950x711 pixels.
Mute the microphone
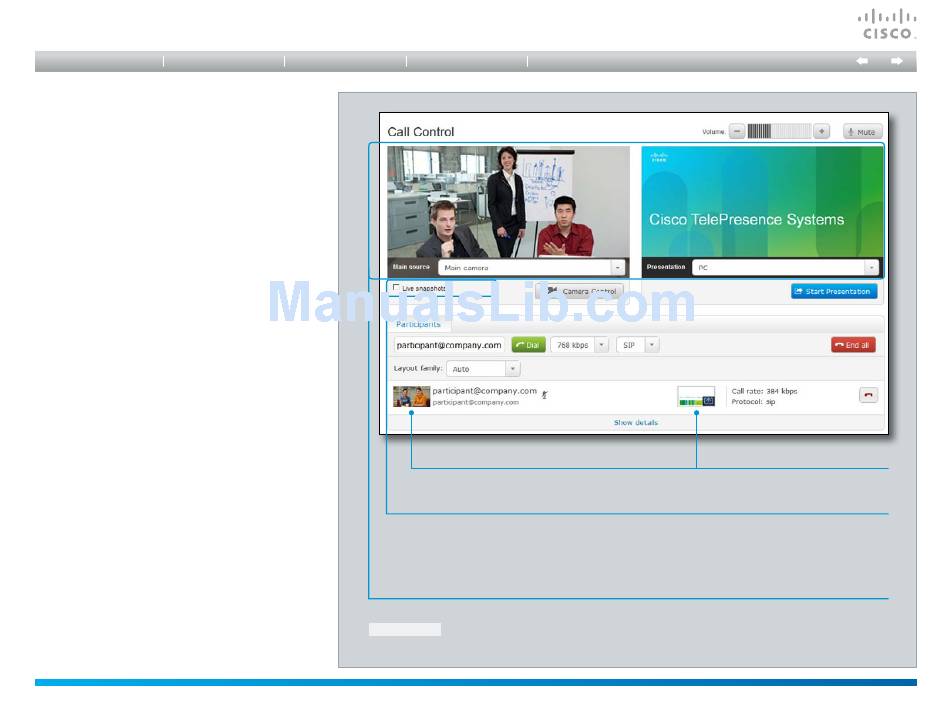(x=862, y=132)
